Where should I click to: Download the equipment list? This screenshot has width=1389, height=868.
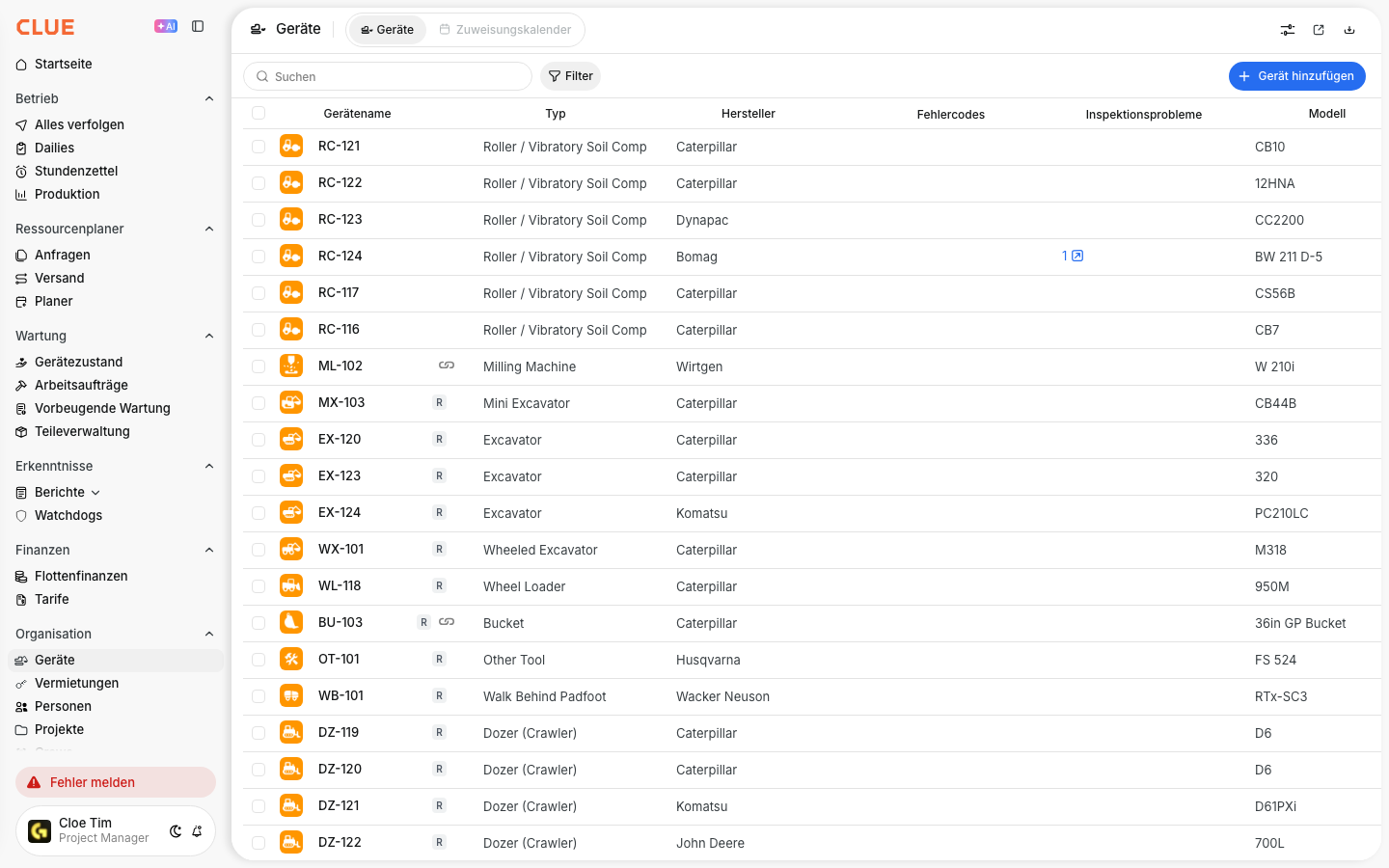tap(1349, 30)
